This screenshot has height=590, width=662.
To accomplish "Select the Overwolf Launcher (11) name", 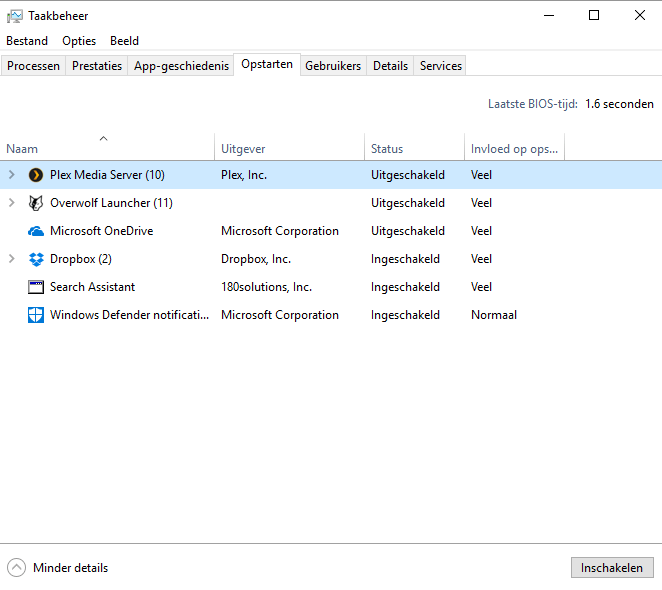I will [x=111, y=203].
